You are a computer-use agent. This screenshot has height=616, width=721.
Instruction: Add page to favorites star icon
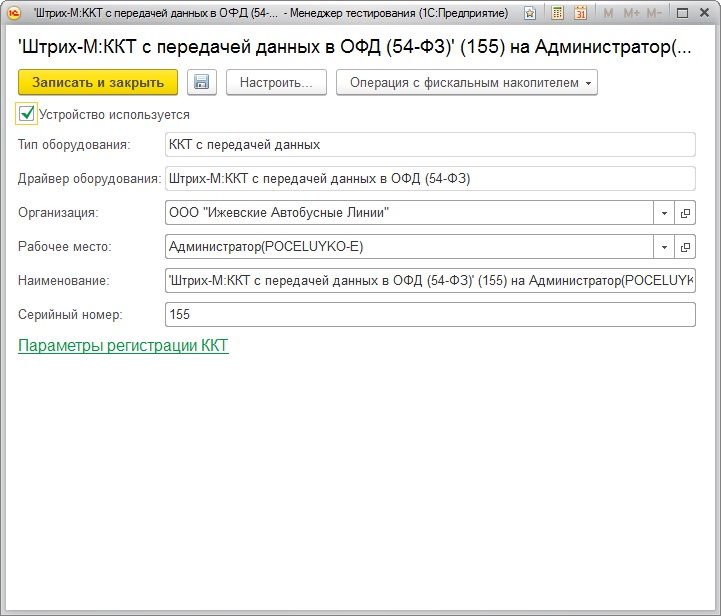tap(530, 14)
